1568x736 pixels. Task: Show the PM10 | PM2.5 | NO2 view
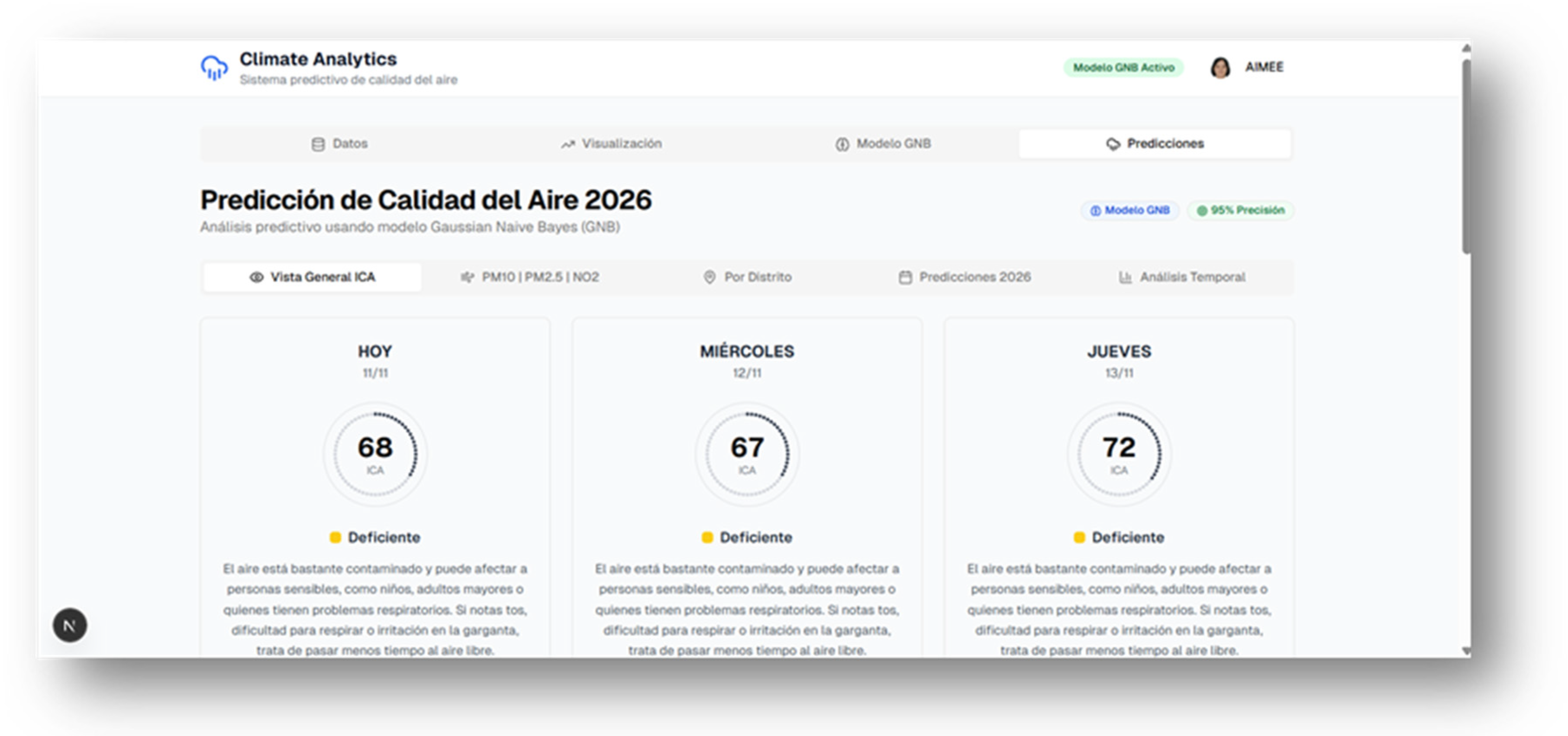coord(529,278)
